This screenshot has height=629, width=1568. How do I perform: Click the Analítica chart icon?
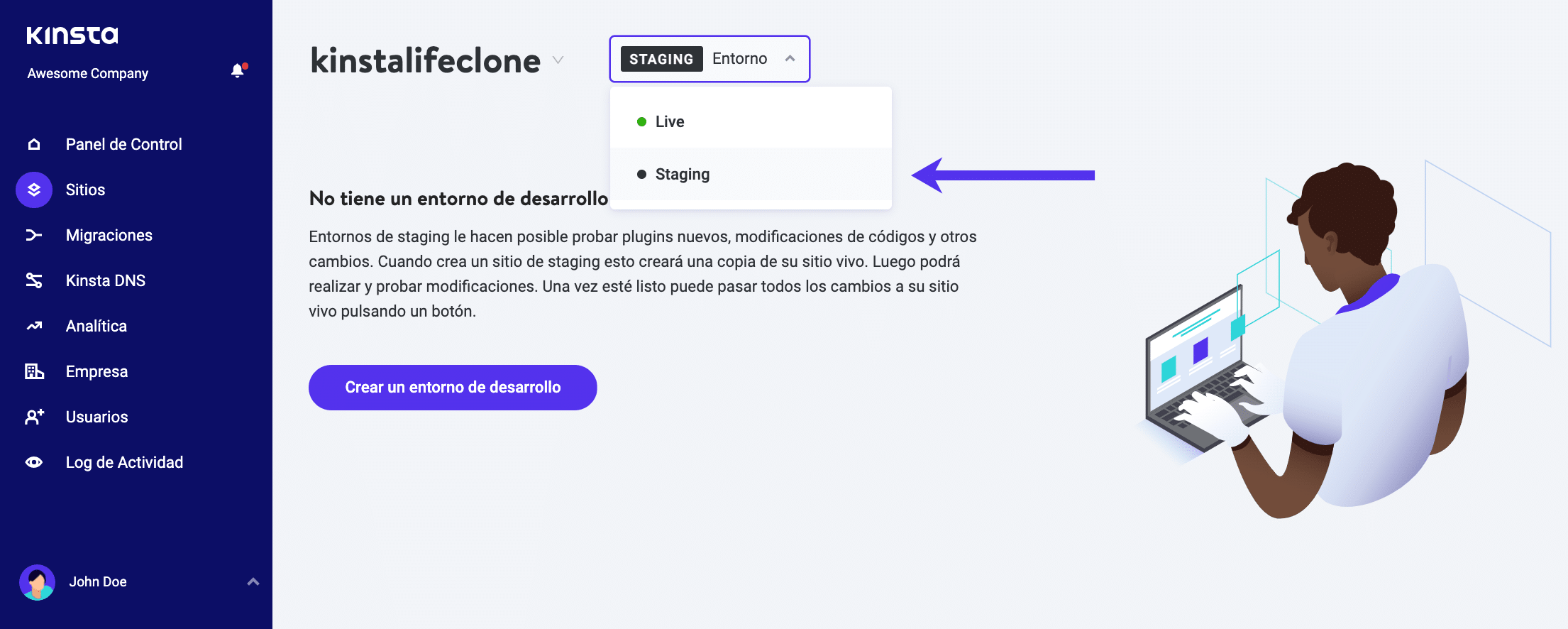pyautogui.click(x=34, y=327)
